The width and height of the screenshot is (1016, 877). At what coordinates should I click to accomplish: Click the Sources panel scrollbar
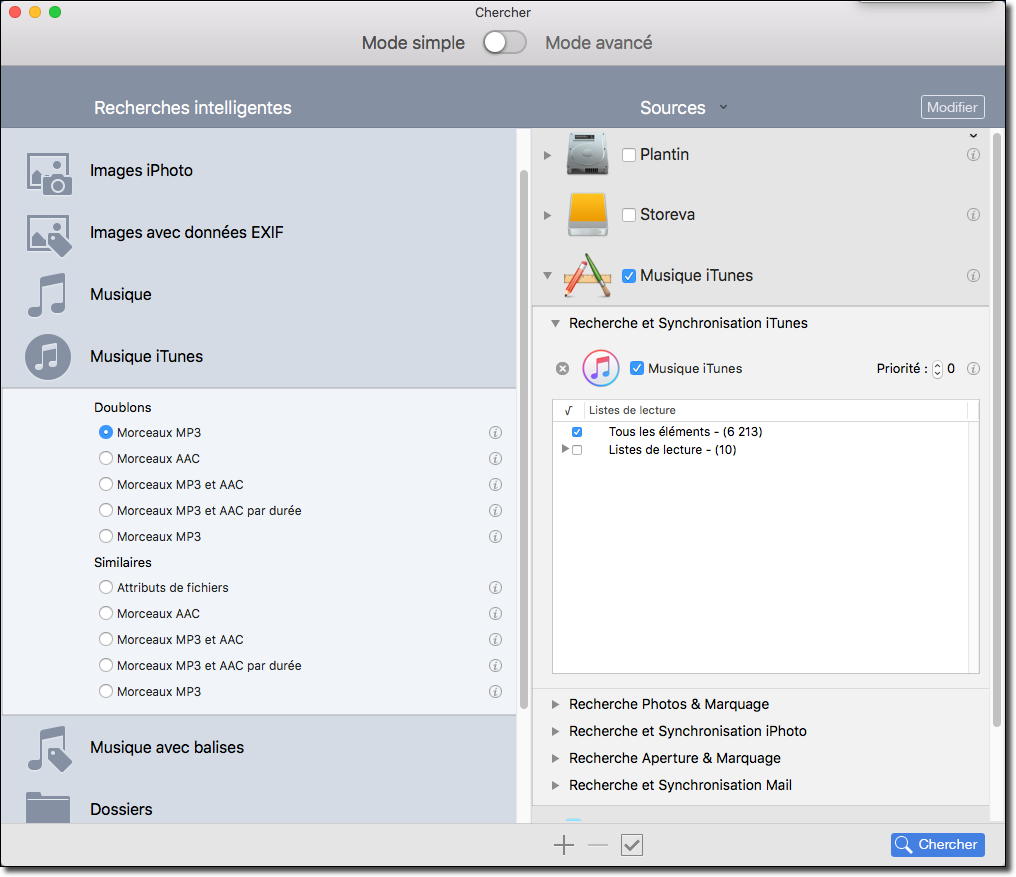coord(997,430)
